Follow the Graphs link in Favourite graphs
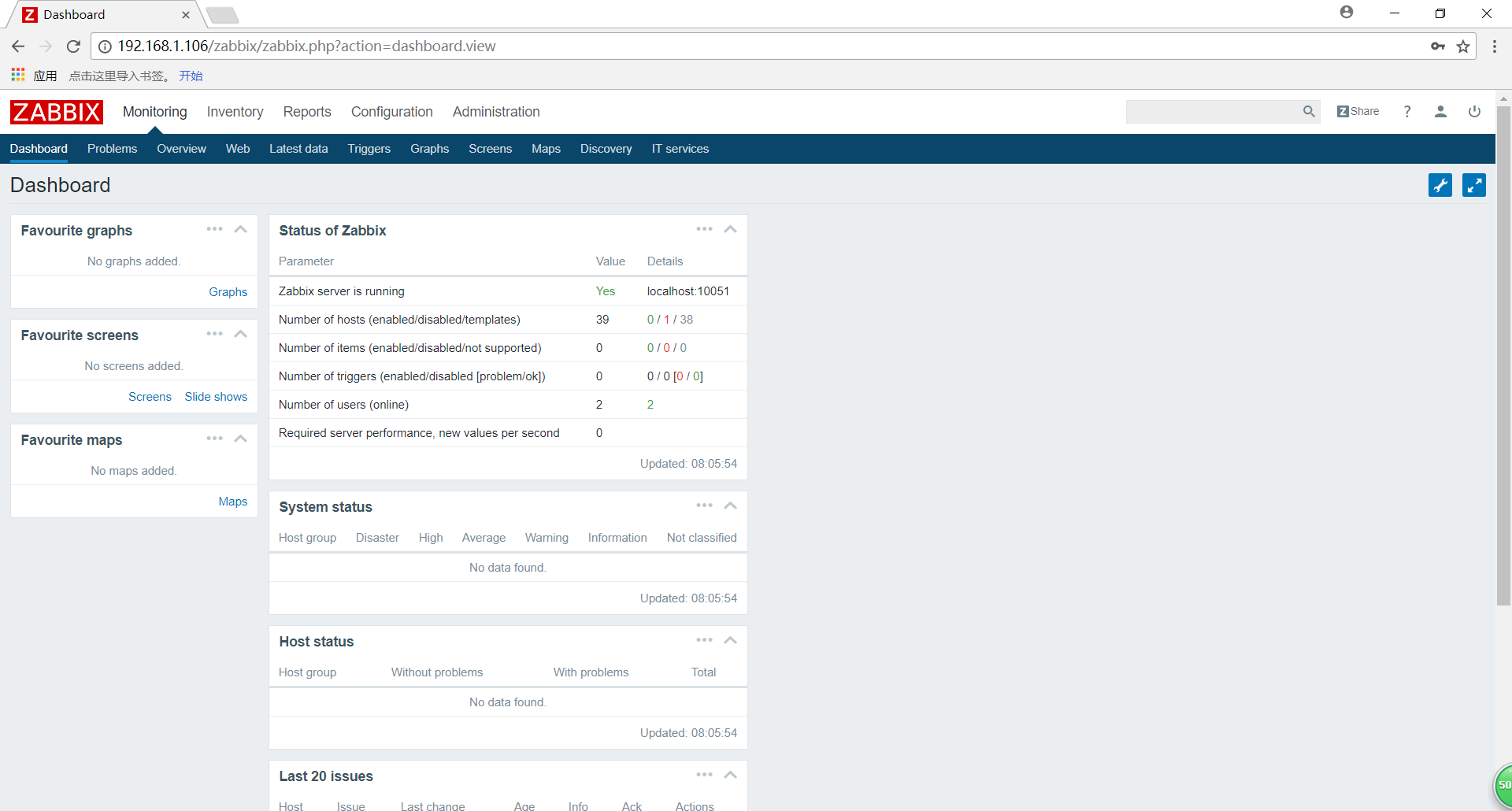This screenshot has width=1512, height=811. pyautogui.click(x=228, y=292)
